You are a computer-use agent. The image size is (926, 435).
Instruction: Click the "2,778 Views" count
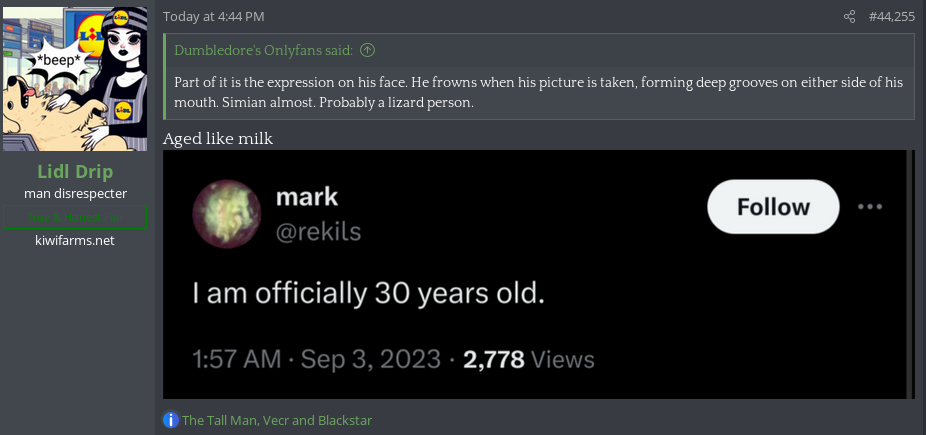pyautogui.click(x=529, y=359)
